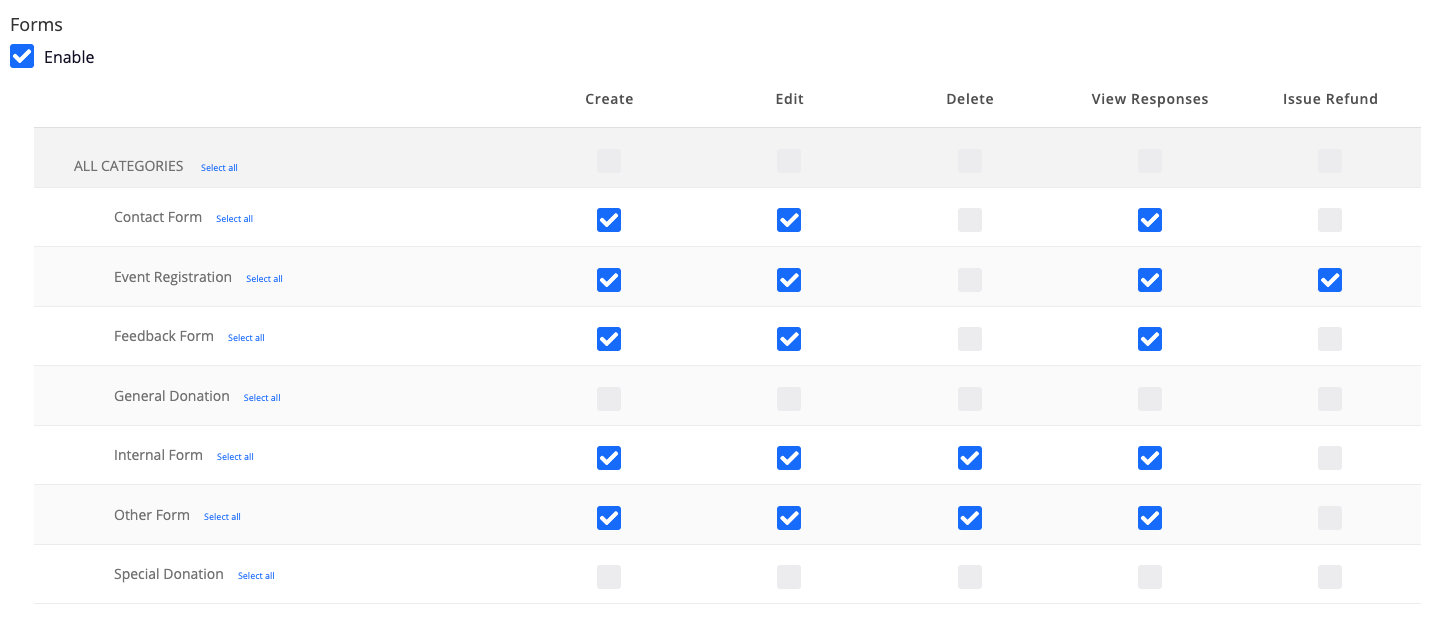Disable Edit permission for Internal Form
Screen dimensions: 1438x628
coord(789,458)
